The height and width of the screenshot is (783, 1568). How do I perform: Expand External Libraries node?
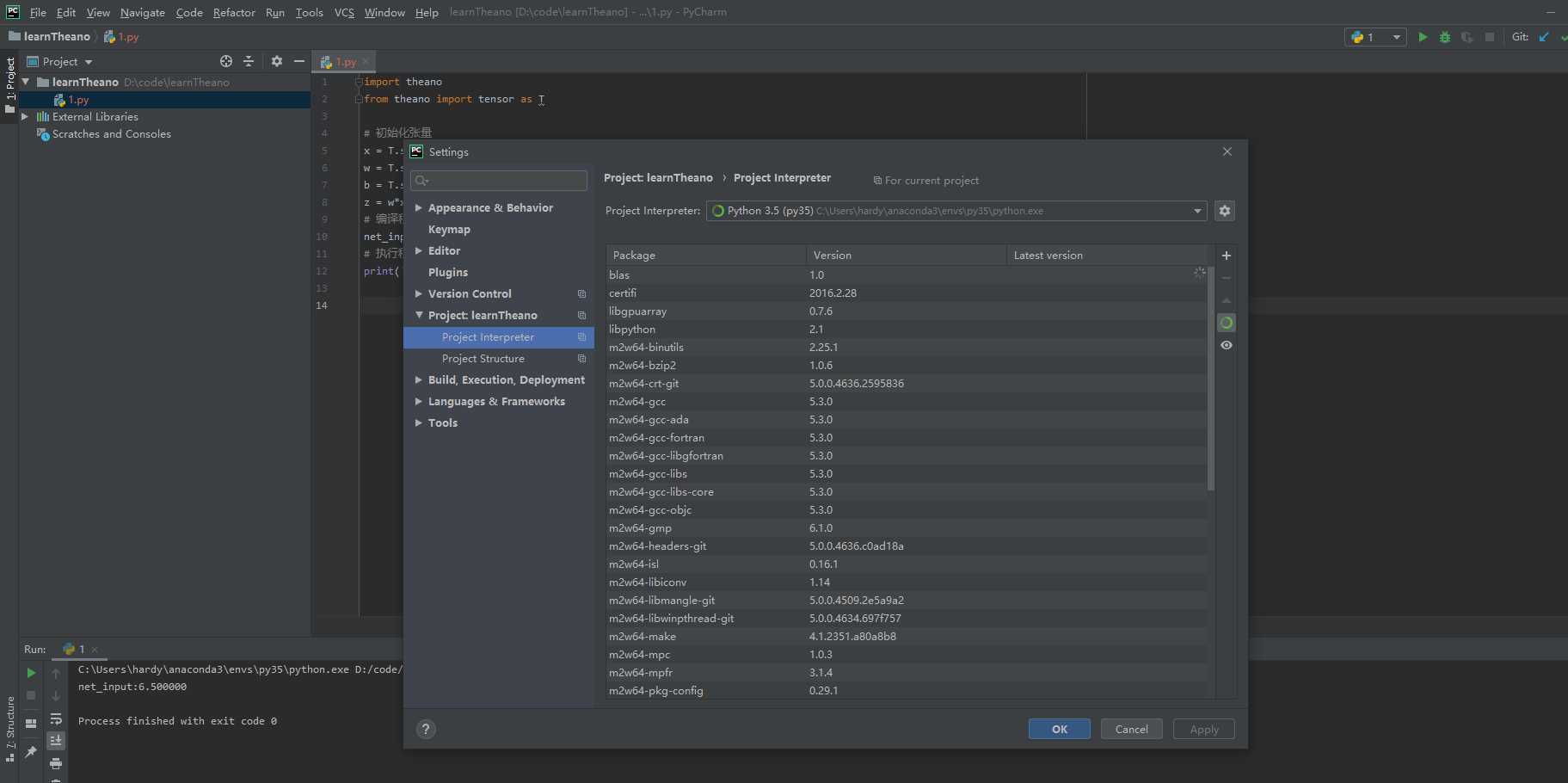[x=25, y=117]
